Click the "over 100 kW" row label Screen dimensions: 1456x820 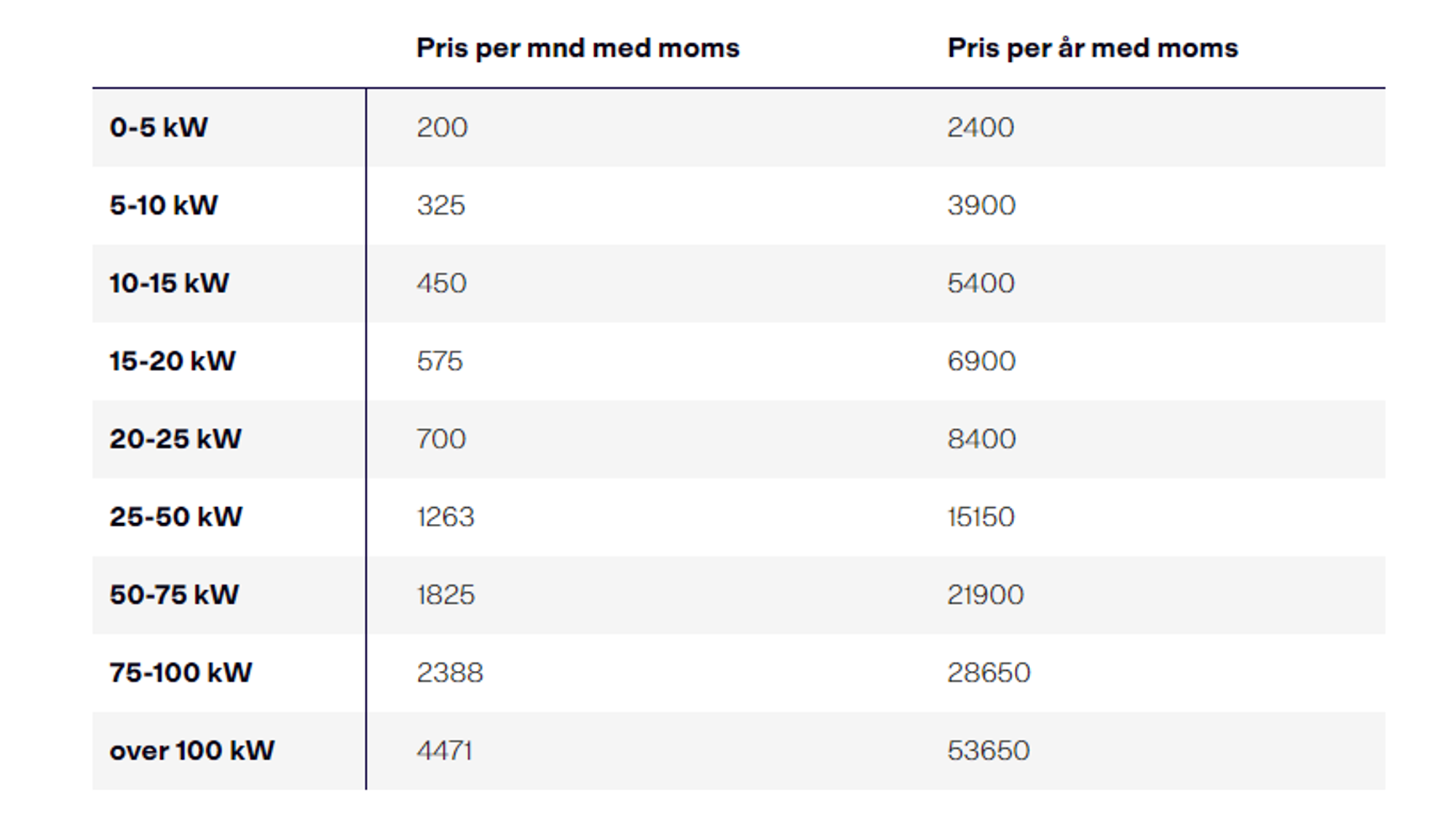pos(192,750)
